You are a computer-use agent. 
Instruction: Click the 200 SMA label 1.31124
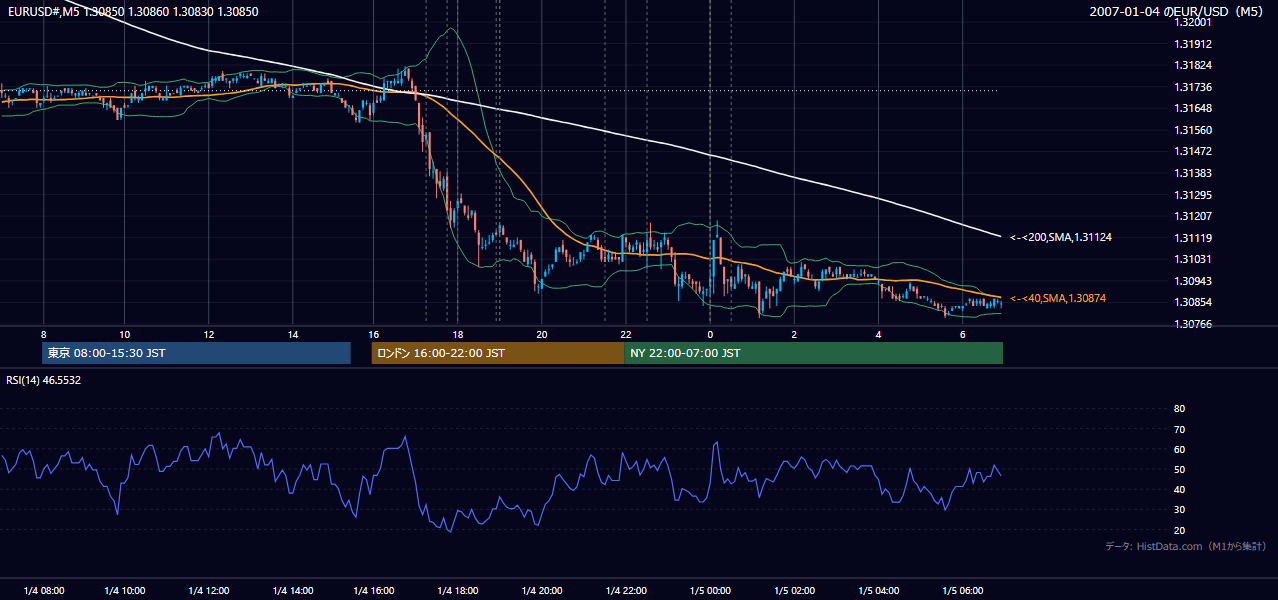(x=1061, y=238)
